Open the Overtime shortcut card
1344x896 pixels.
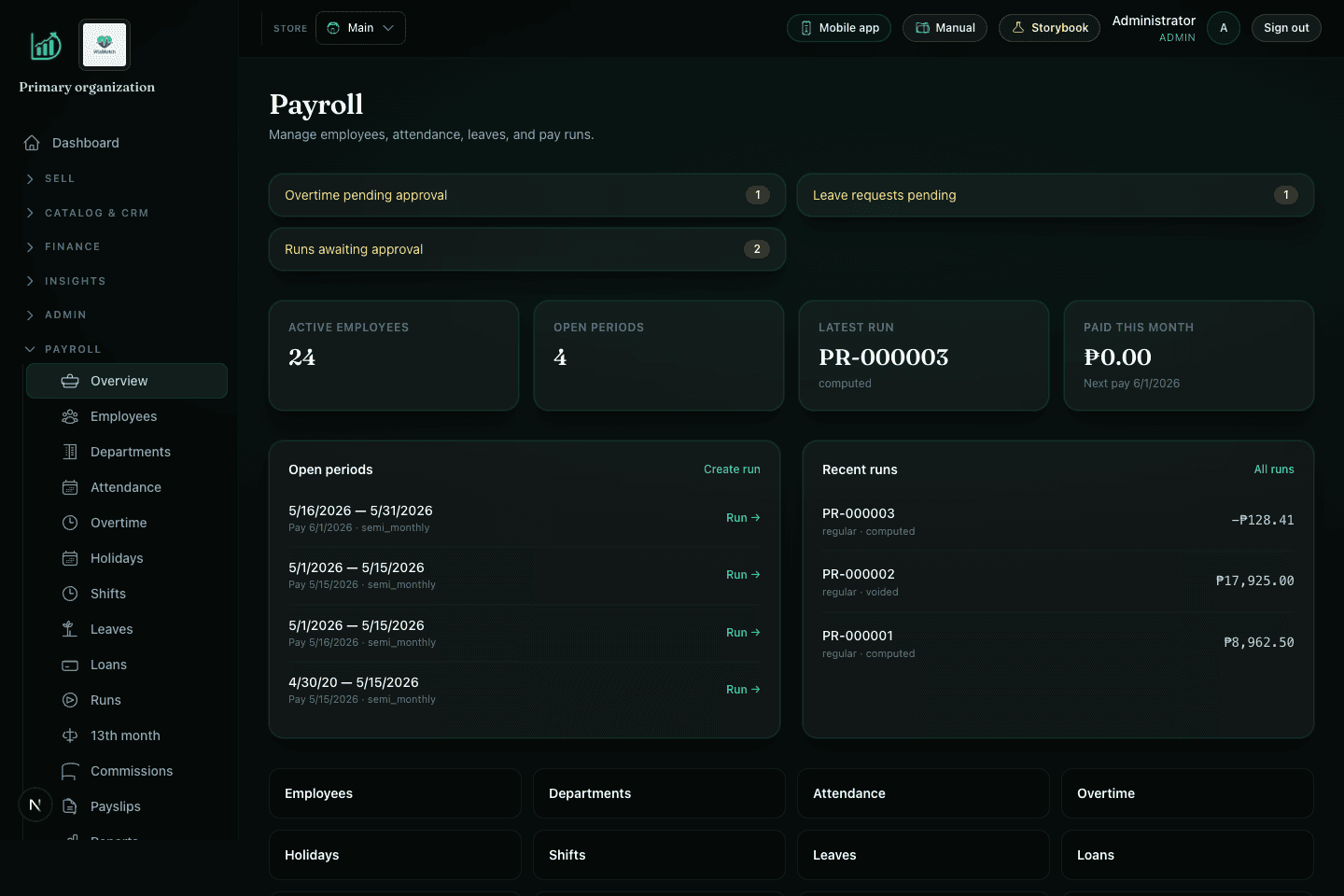(1187, 793)
